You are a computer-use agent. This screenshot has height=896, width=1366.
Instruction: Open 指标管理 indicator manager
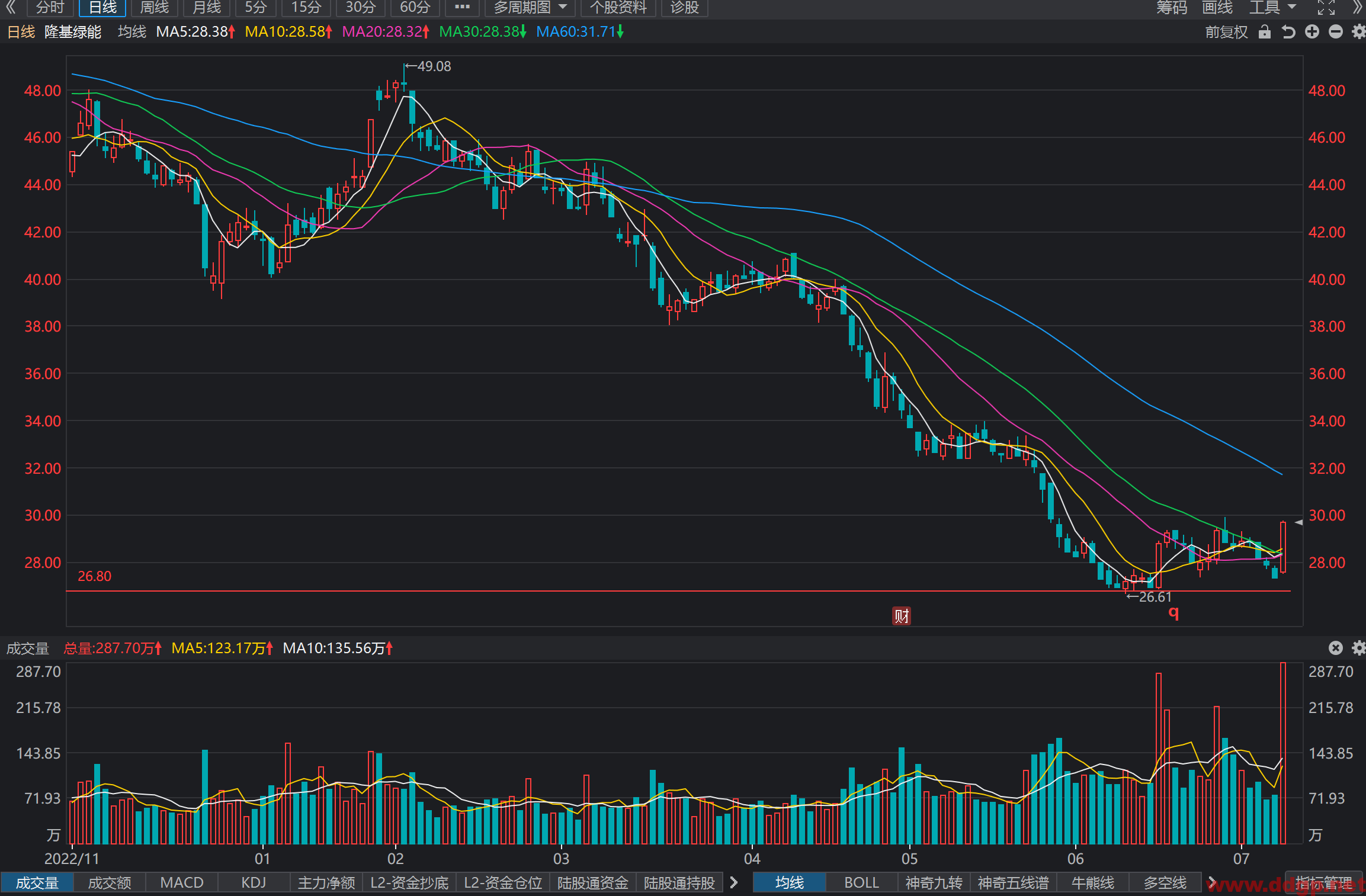coord(1324,883)
